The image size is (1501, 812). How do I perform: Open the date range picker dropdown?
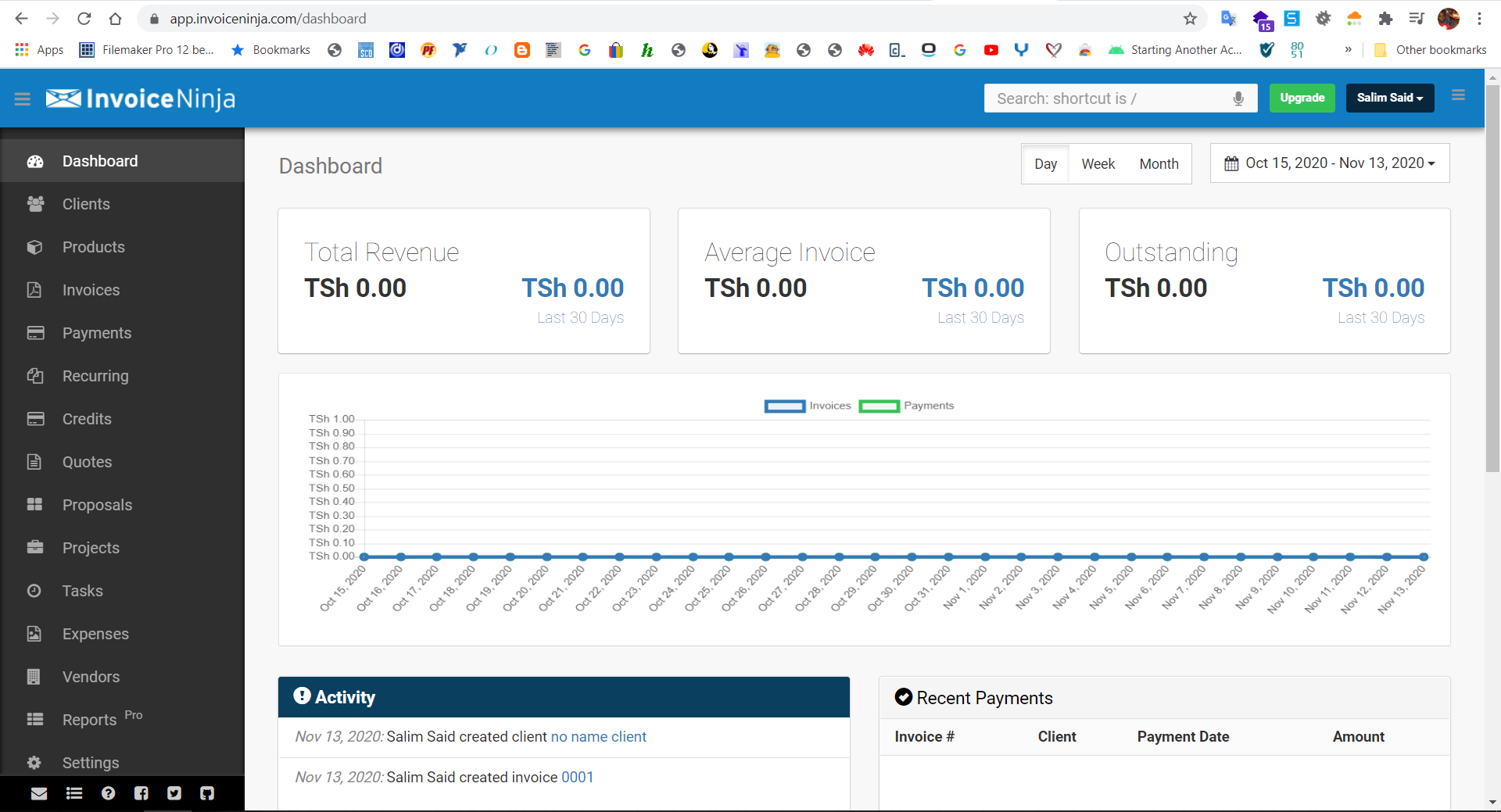[1329, 163]
